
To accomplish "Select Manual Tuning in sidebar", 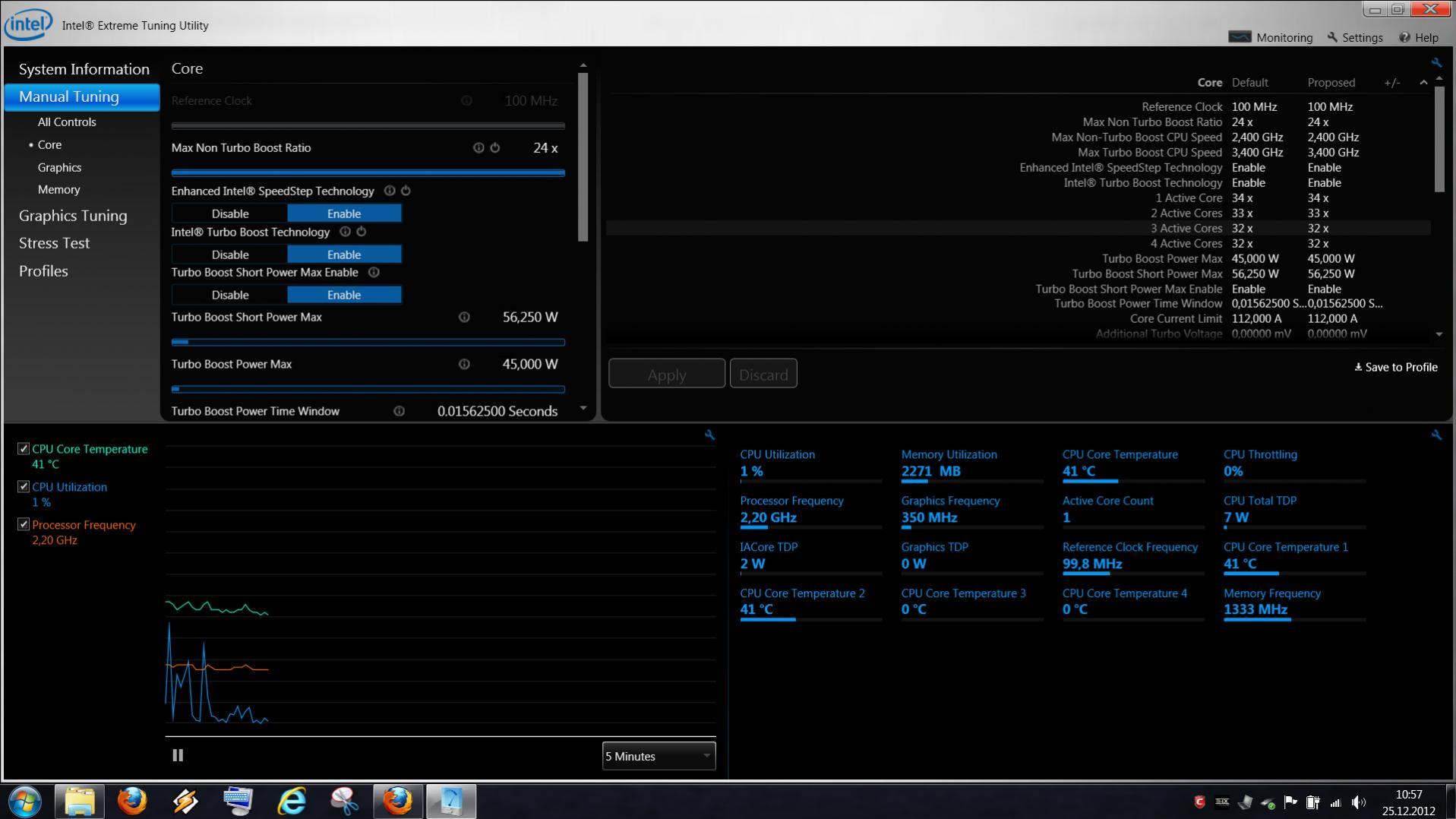I will point(82,96).
